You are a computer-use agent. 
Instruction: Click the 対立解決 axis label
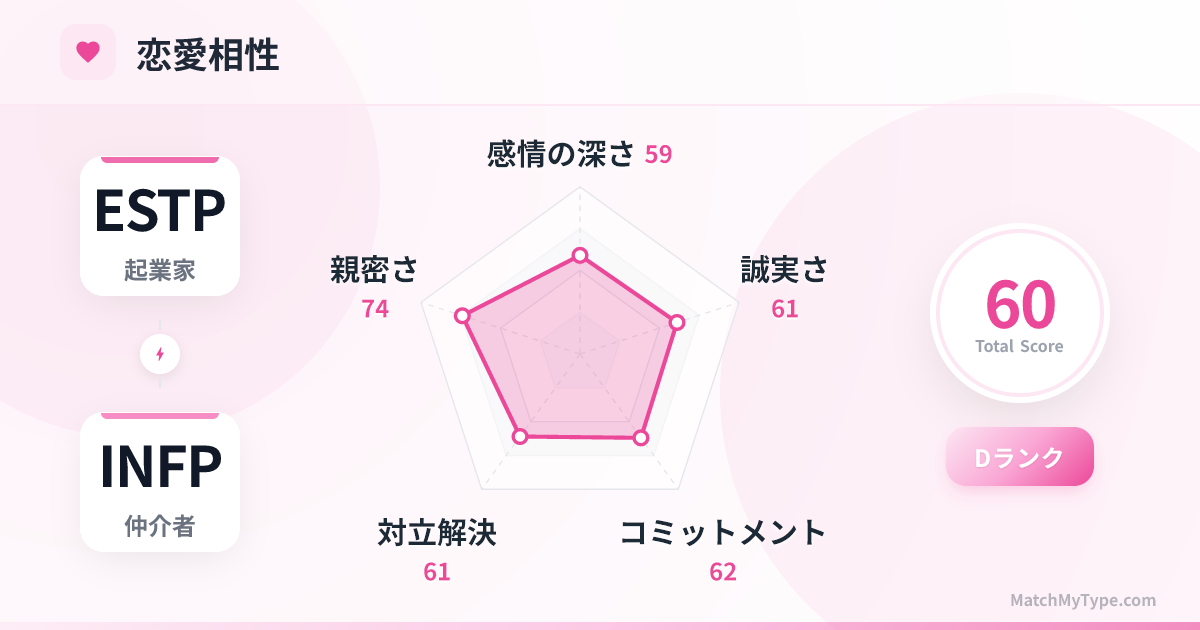pos(437,533)
